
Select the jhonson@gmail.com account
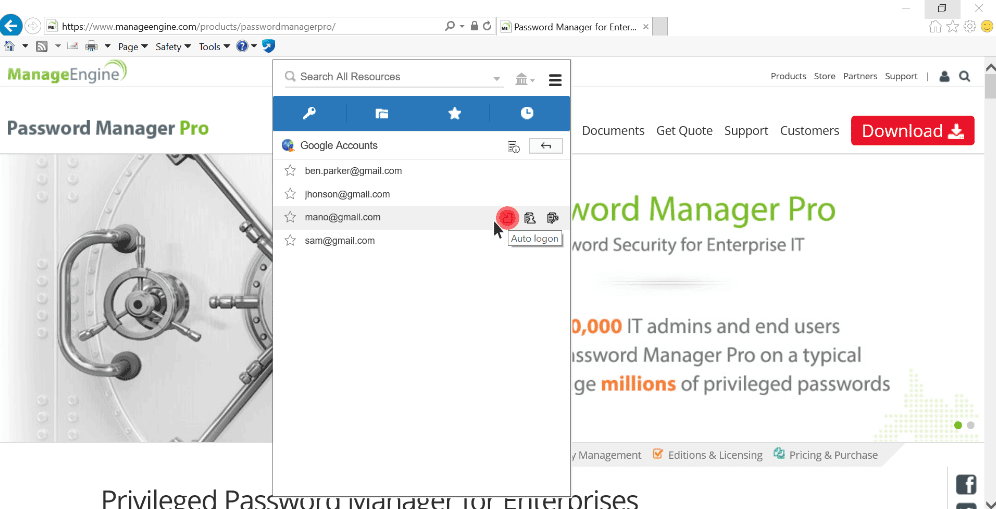347,194
